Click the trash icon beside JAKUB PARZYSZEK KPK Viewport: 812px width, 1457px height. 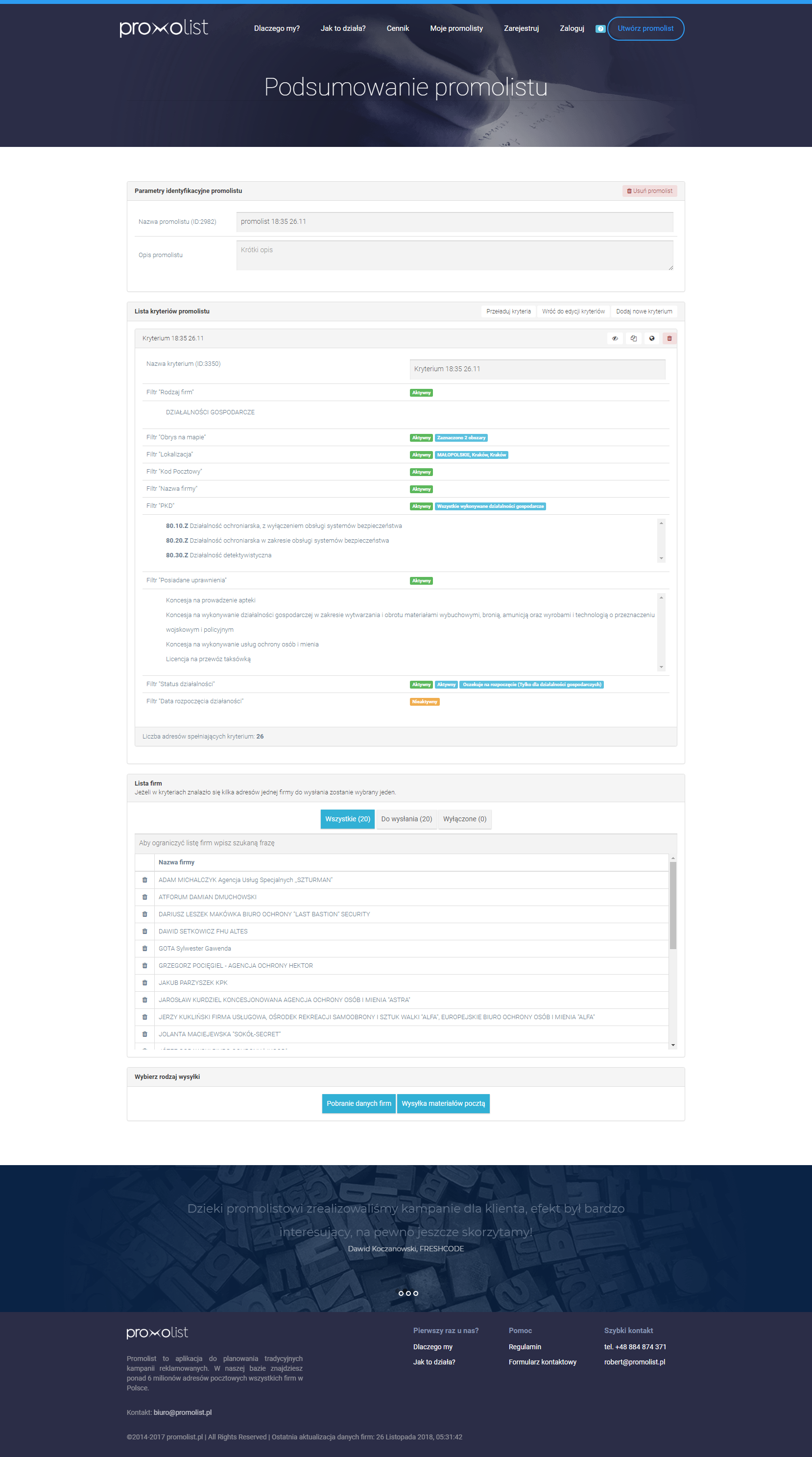point(145,982)
